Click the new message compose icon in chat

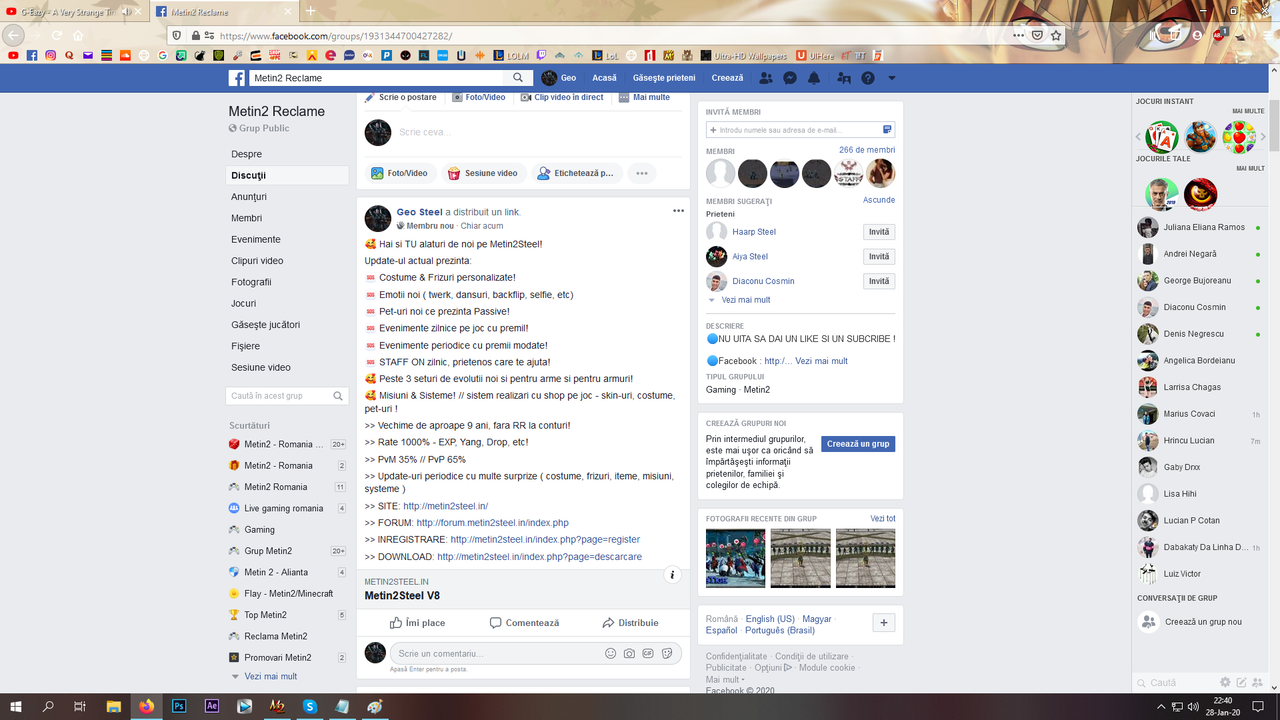pos(1241,683)
